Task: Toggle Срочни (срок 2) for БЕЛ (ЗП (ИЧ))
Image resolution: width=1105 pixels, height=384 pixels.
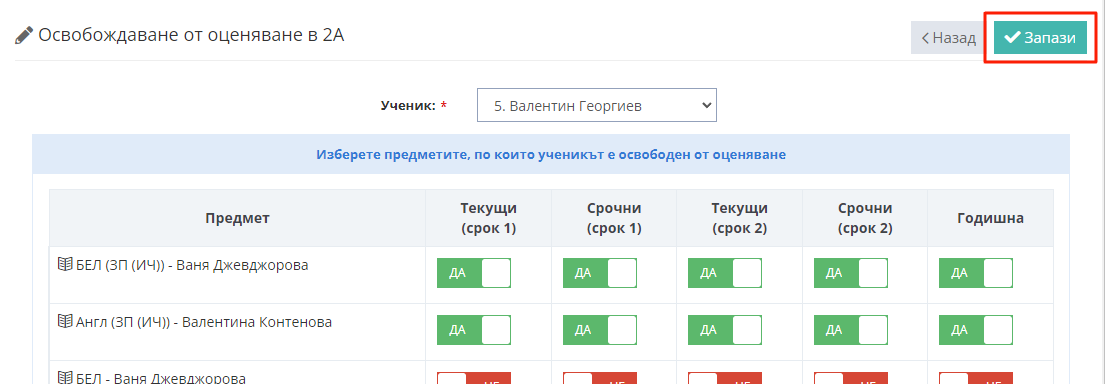Action: point(851,273)
